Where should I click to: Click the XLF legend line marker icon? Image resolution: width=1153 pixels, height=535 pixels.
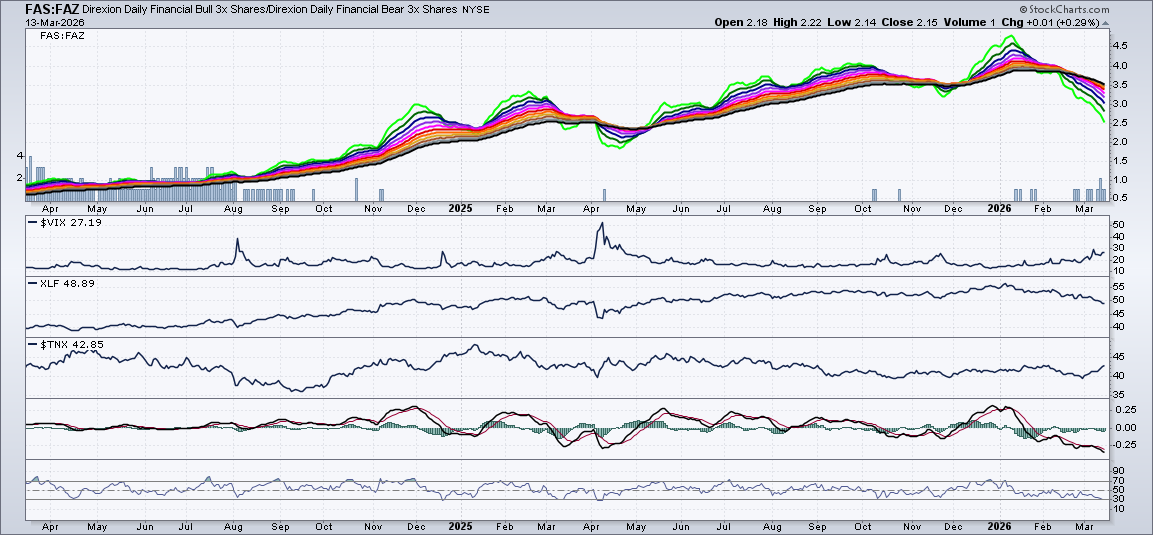pyautogui.click(x=33, y=285)
